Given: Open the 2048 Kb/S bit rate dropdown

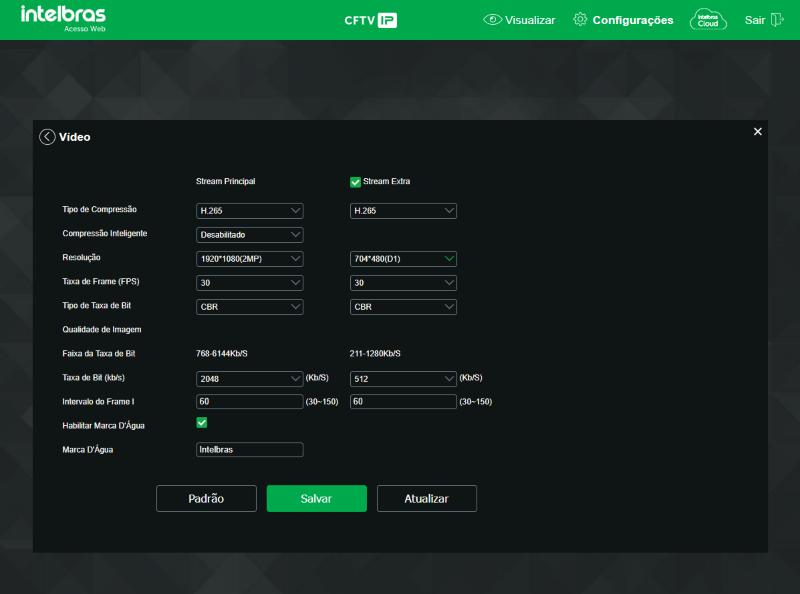Looking at the screenshot, I should pyautogui.click(x=249, y=379).
